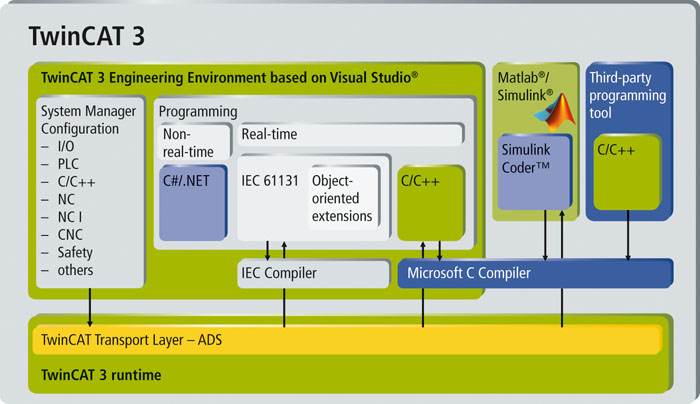
Task: Select the C#/.NET block
Action: (x=193, y=203)
